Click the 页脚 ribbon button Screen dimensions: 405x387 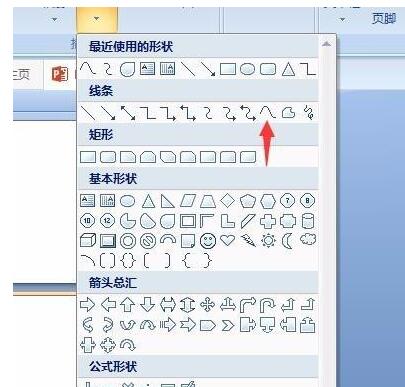coord(384,18)
